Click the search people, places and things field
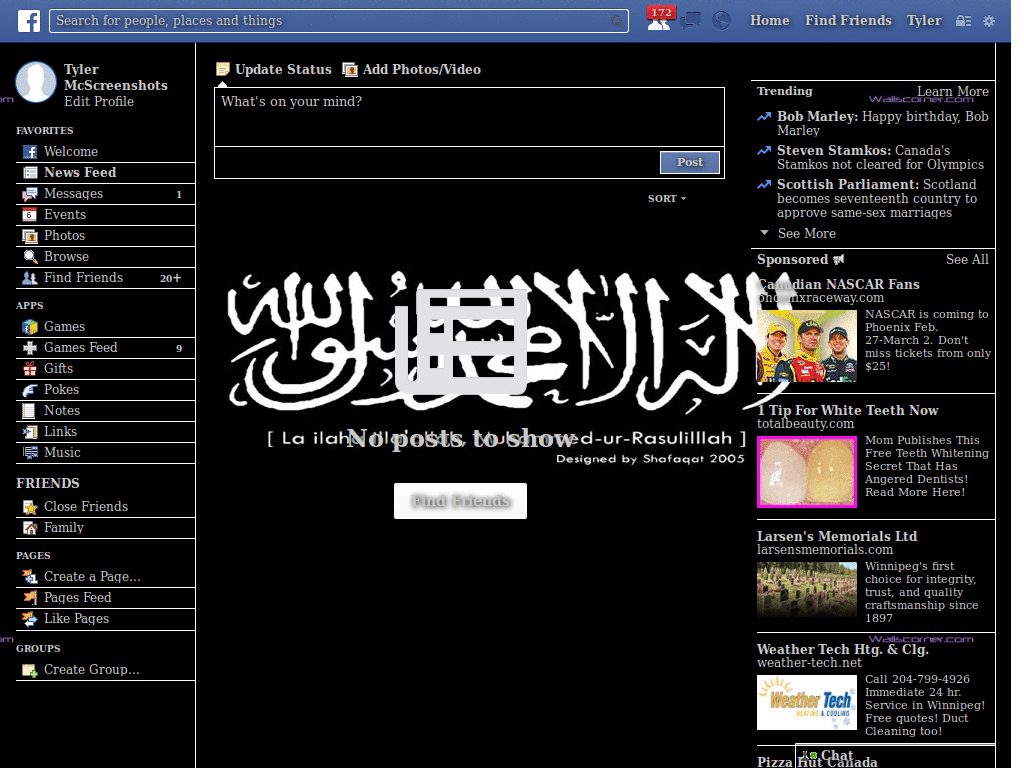 click(339, 21)
